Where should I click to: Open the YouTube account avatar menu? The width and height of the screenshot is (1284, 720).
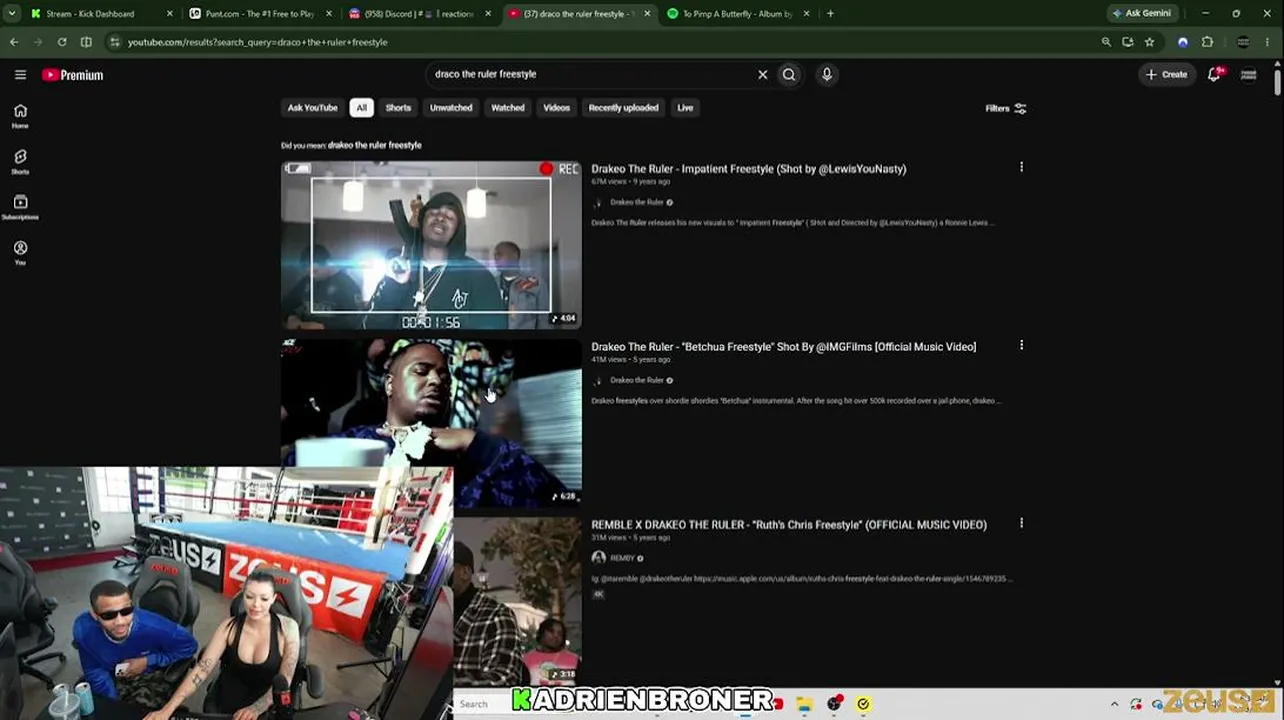click(1248, 75)
